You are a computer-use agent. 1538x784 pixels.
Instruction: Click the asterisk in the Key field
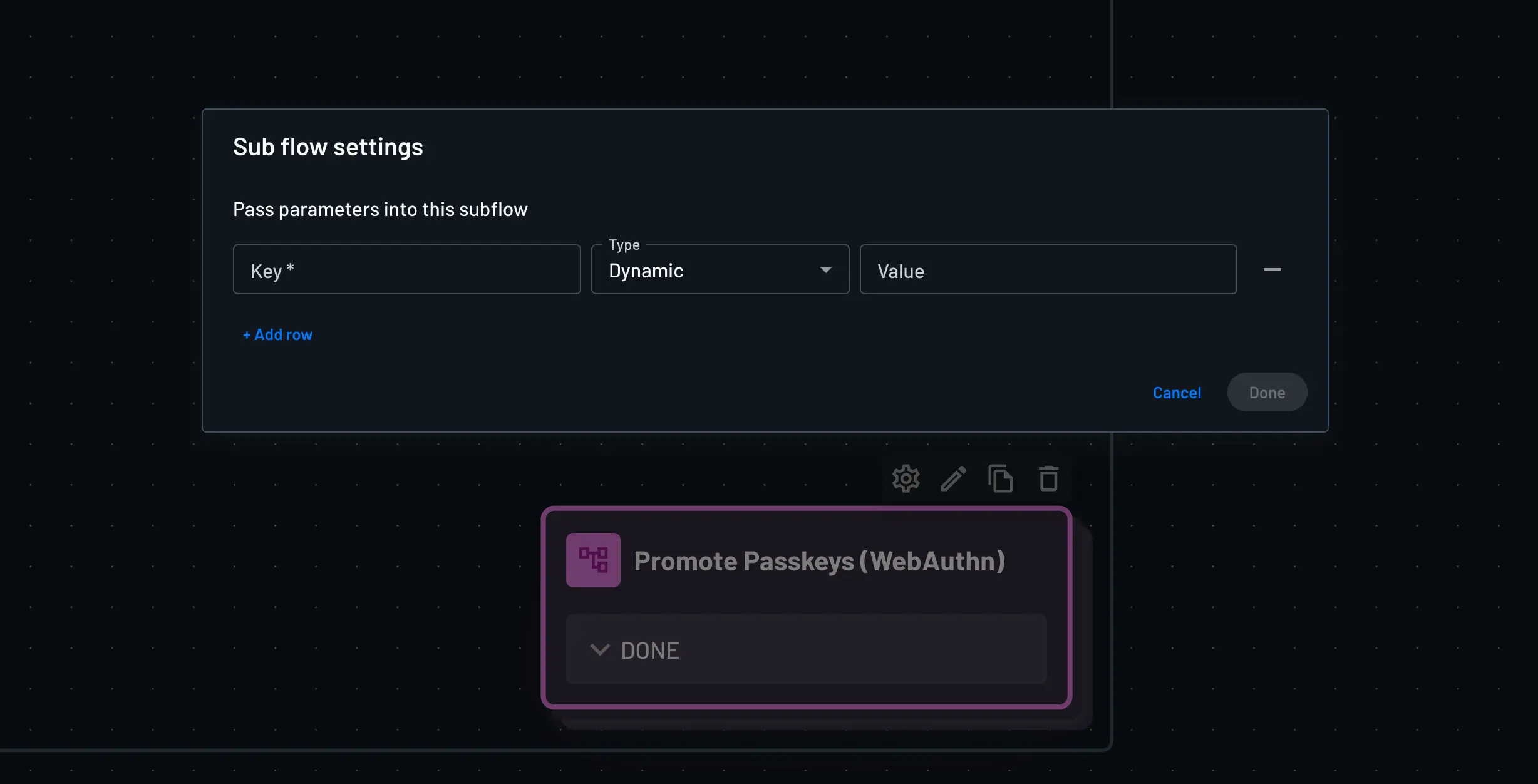pos(290,268)
